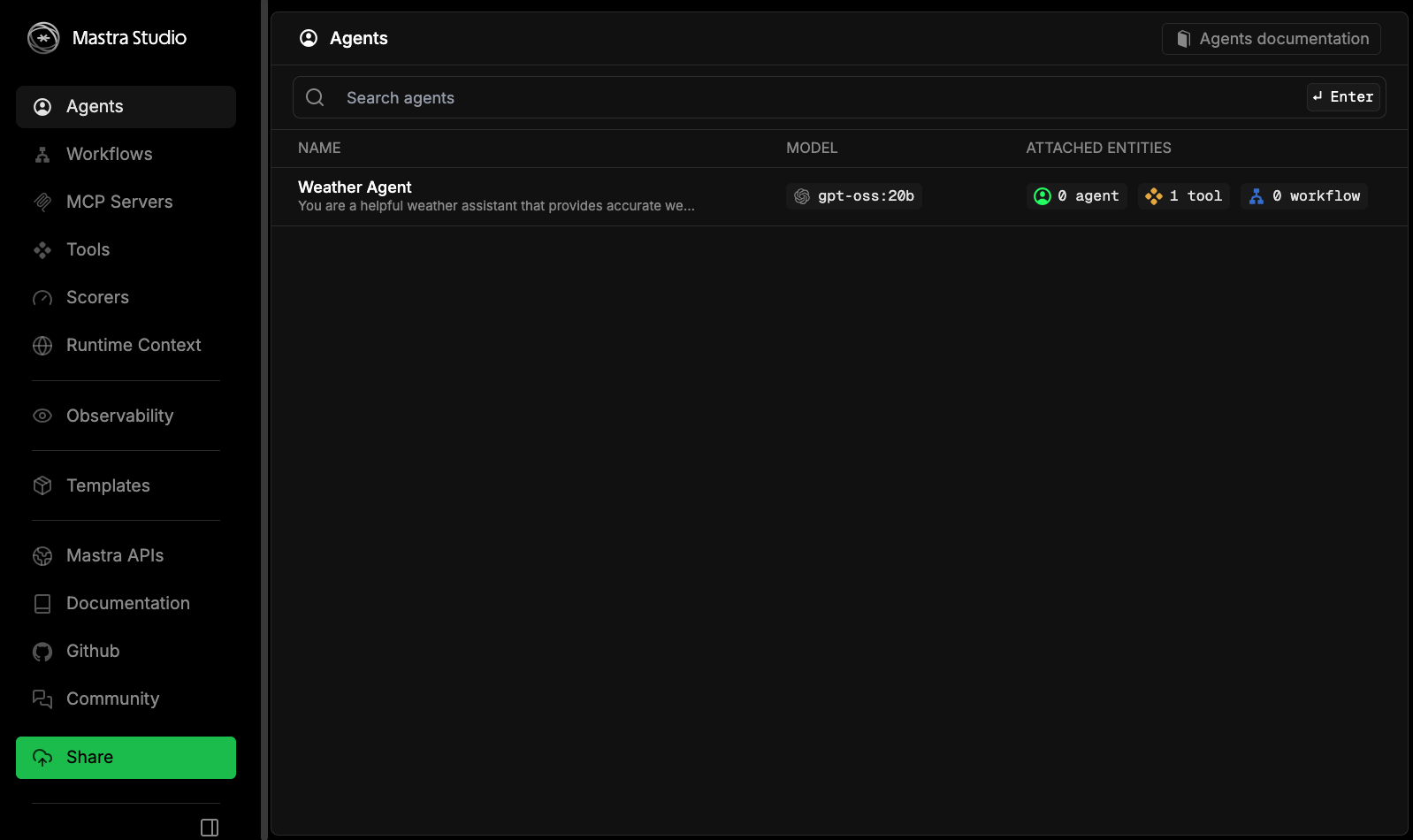This screenshot has width=1413, height=840.
Task: Click the Workflows sidebar icon
Action: pyautogui.click(x=42, y=155)
